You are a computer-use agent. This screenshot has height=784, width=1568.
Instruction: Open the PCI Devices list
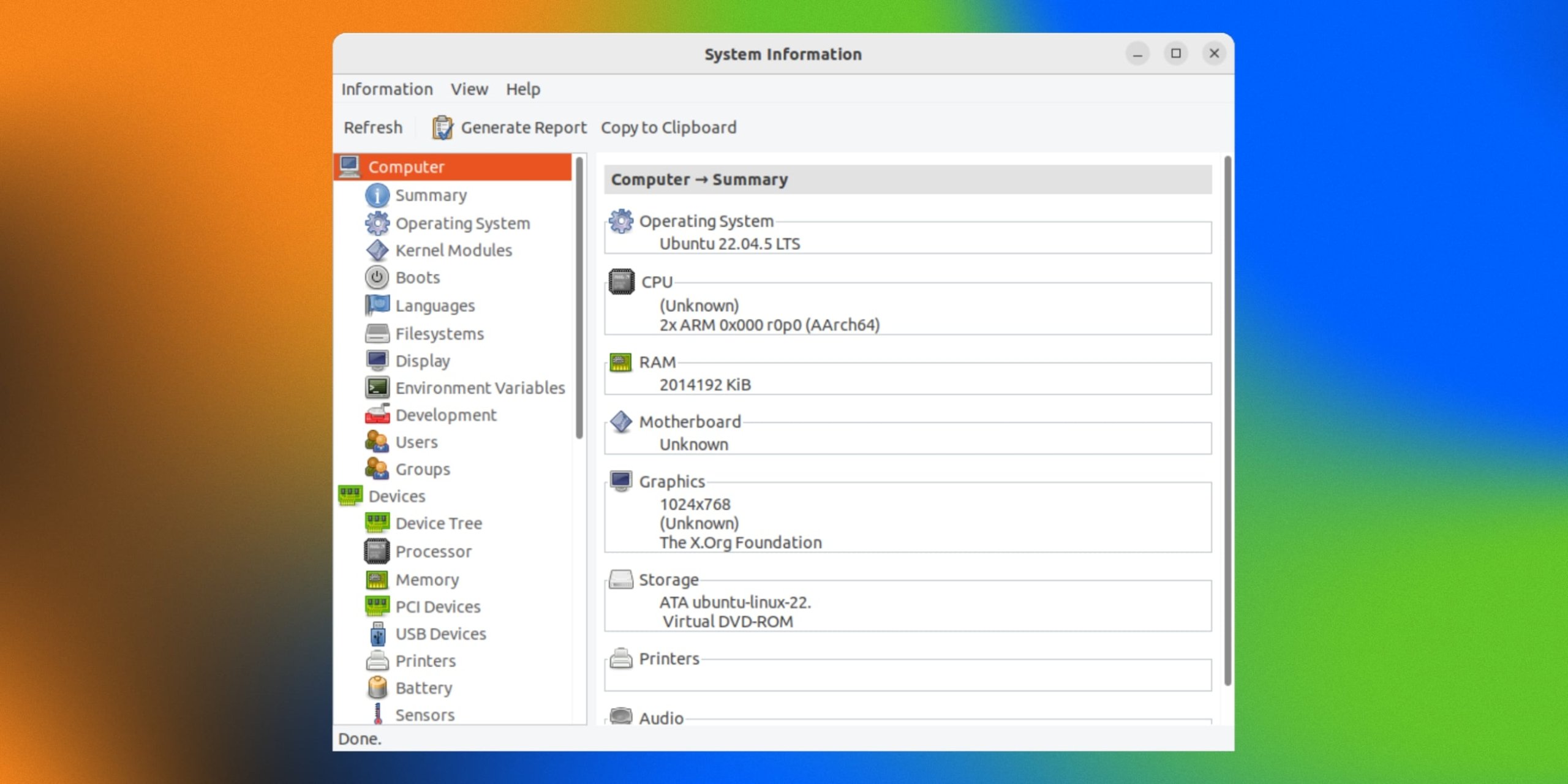(x=438, y=606)
